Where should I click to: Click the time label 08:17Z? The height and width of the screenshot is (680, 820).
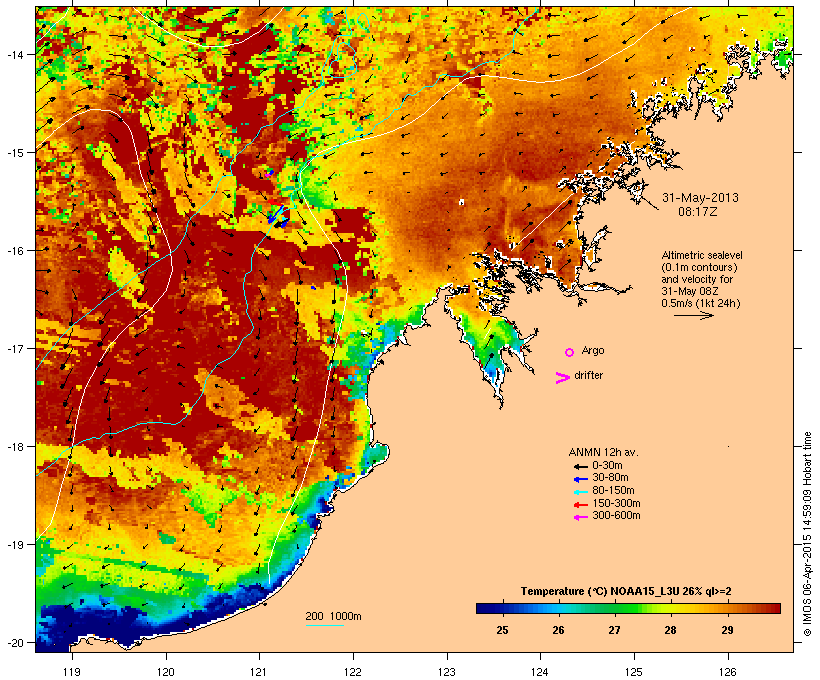(698, 212)
